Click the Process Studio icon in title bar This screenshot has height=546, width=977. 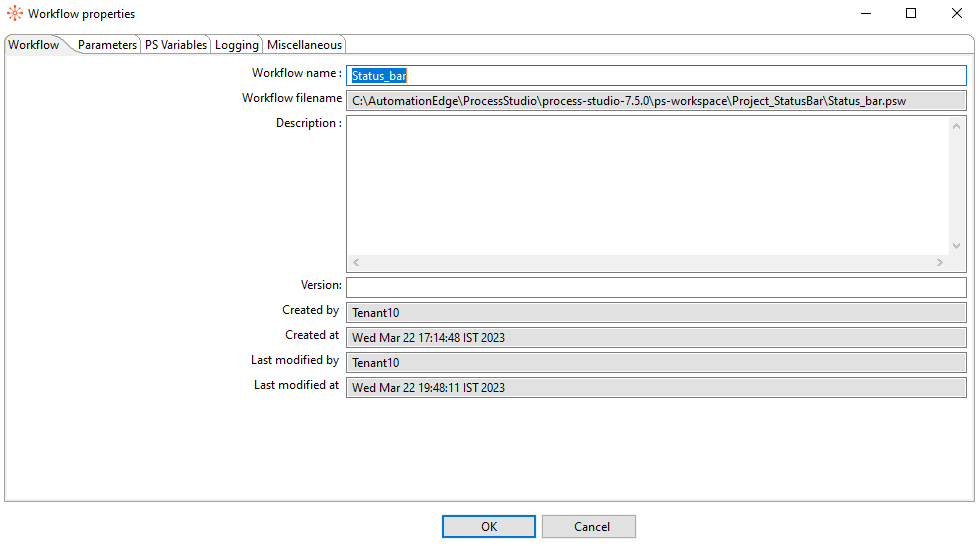point(15,14)
